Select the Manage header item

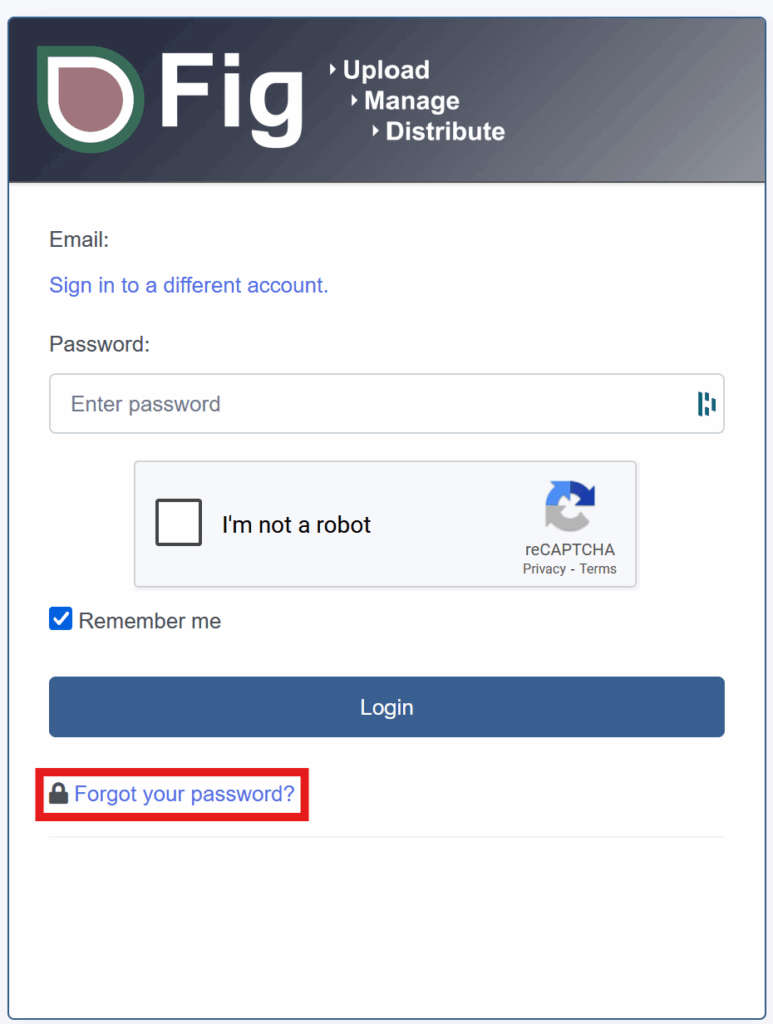click(x=412, y=101)
